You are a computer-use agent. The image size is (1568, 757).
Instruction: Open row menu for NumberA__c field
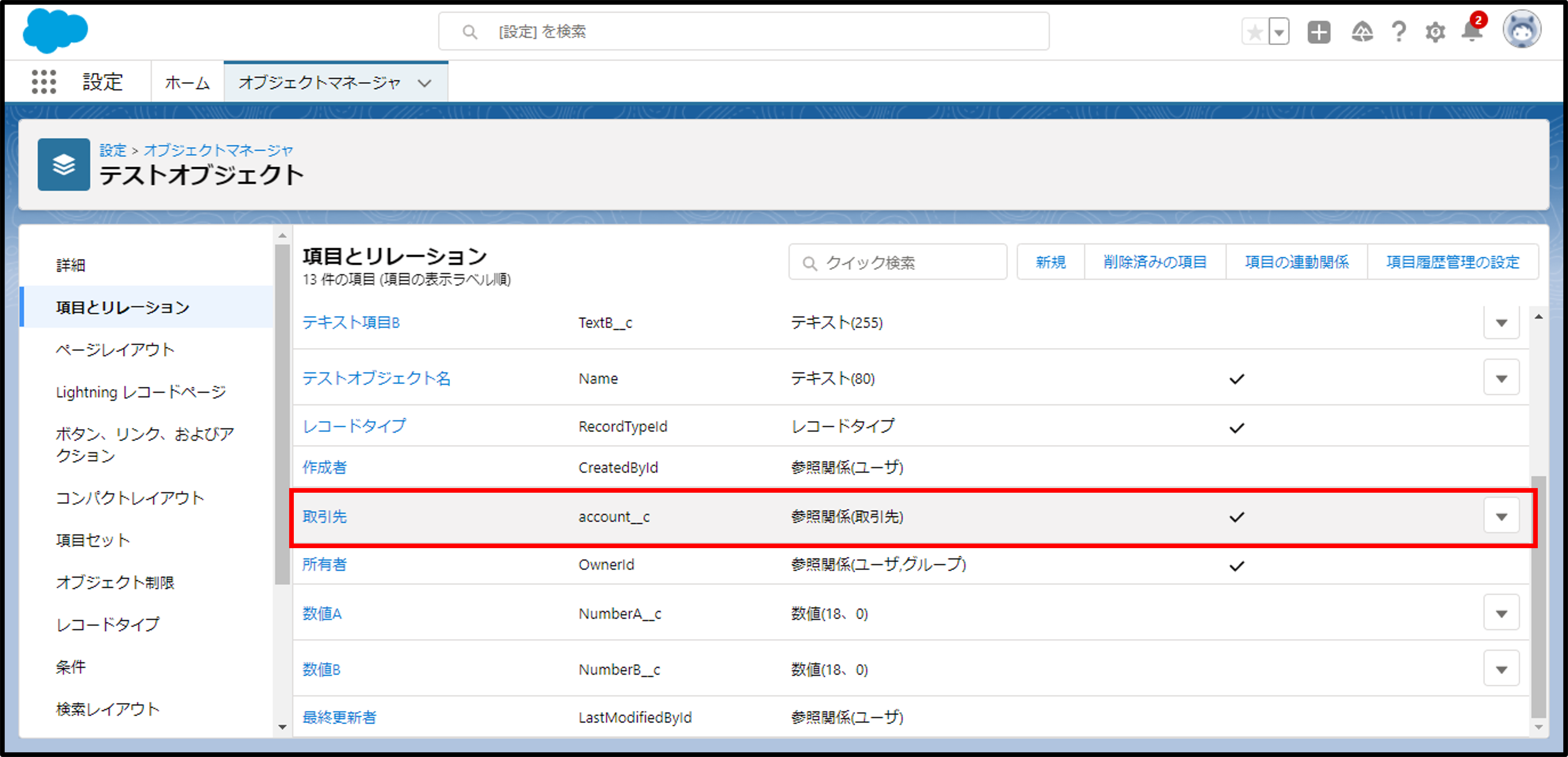coord(1501,613)
